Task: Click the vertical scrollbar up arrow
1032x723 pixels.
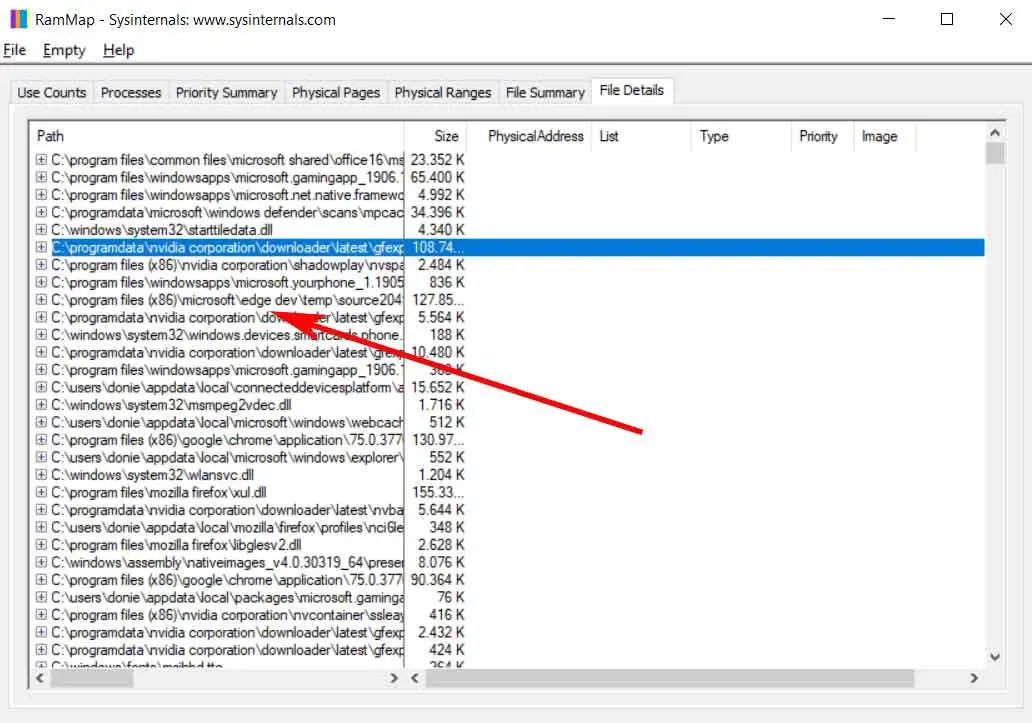Action: coord(994,133)
